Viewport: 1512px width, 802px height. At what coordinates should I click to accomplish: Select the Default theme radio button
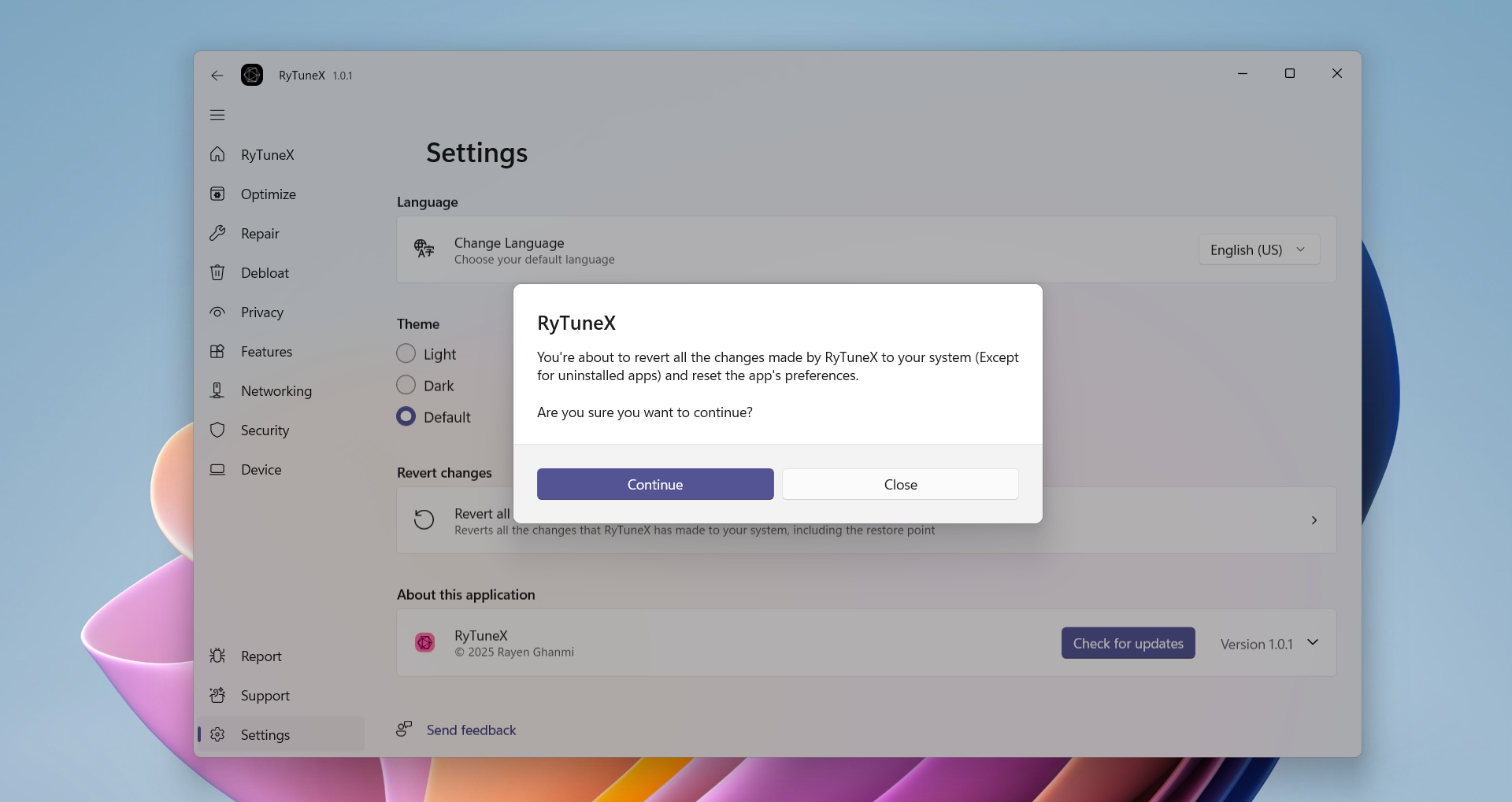(x=406, y=416)
